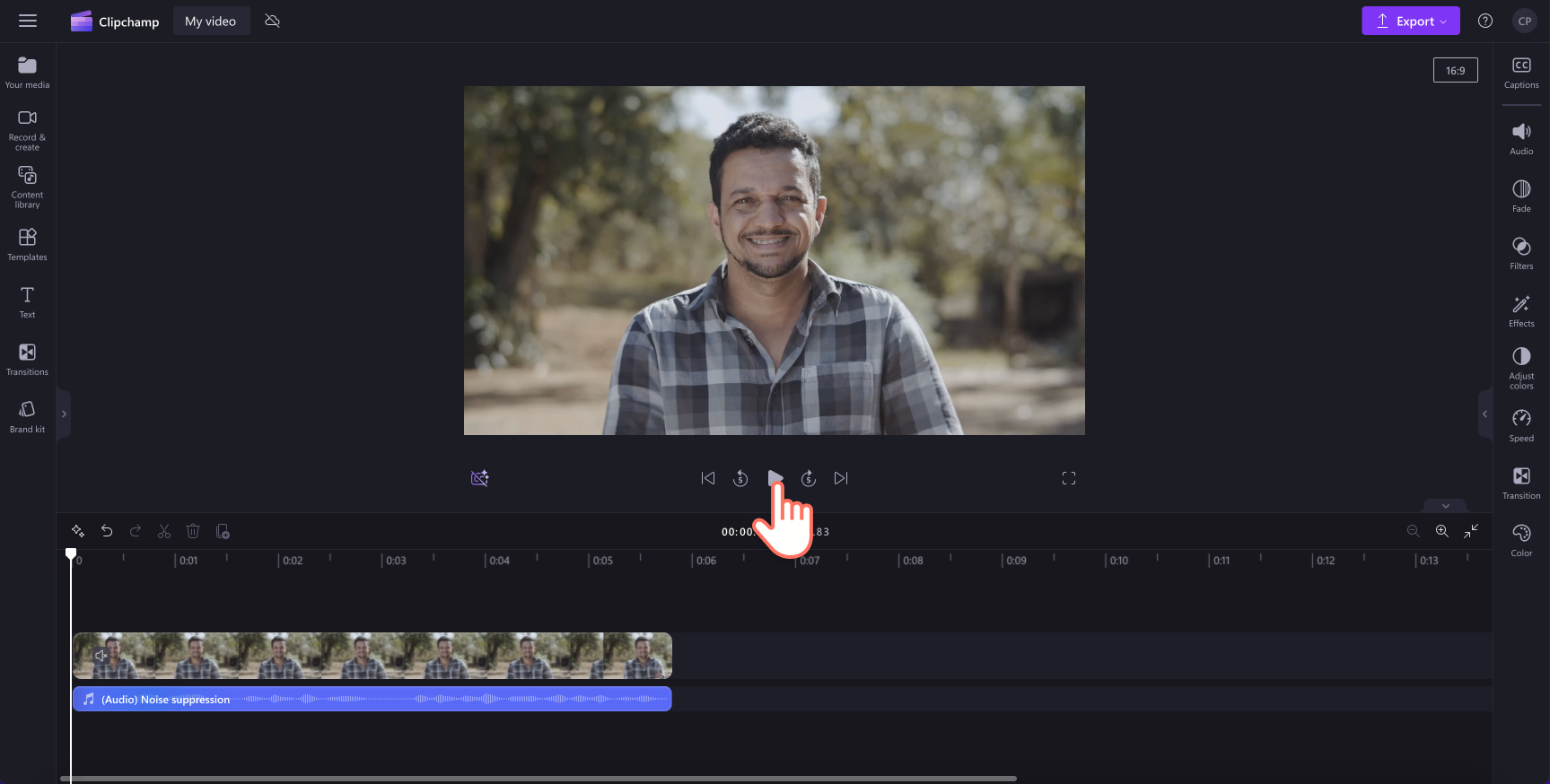Open Effects properties panel
The image size is (1550, 784).
click(1521, 311)
